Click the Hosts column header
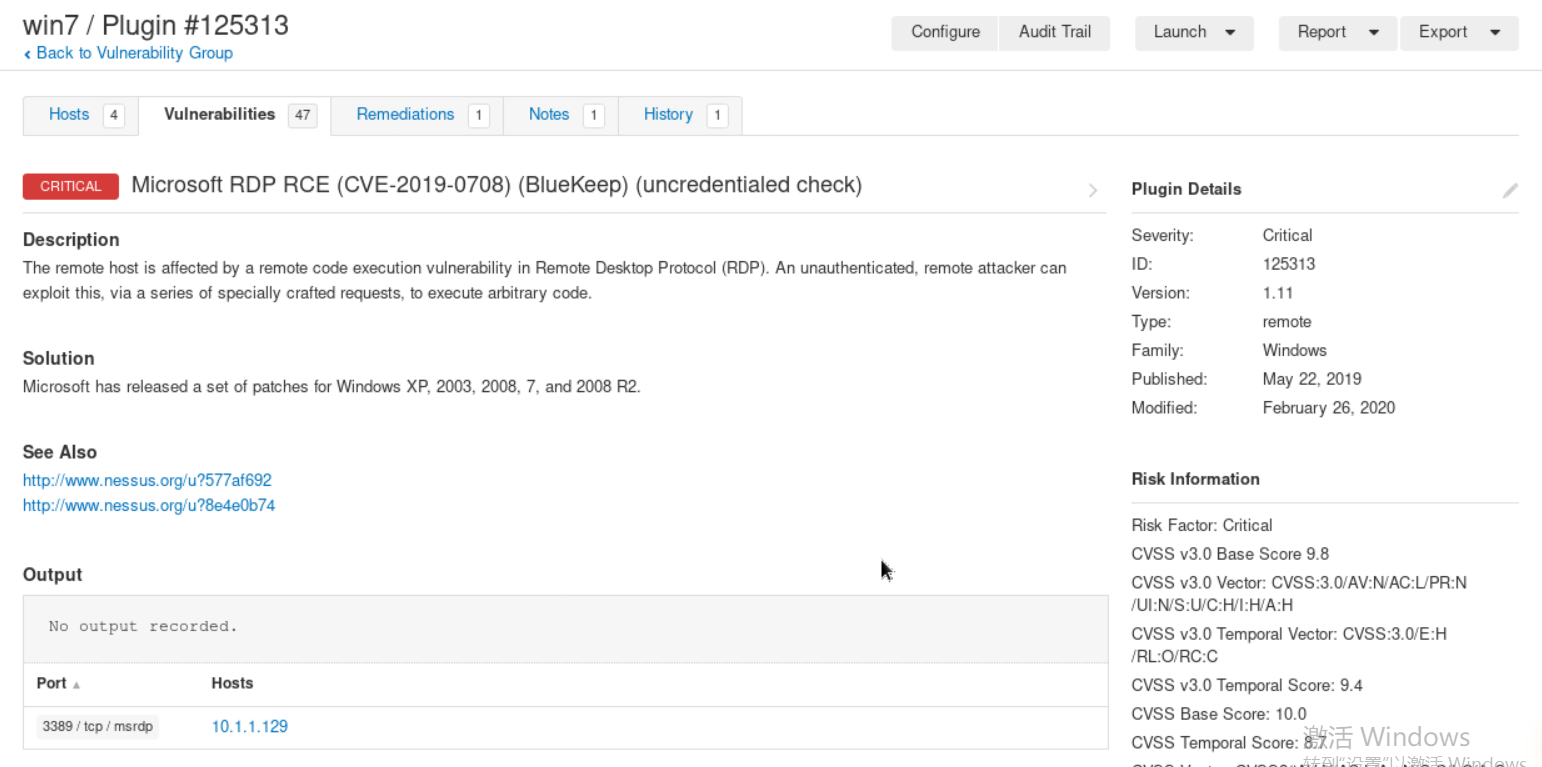Image resolution: width=1542 pixels, height=767 pixels. pyautogui.click(x=232, y=683)
